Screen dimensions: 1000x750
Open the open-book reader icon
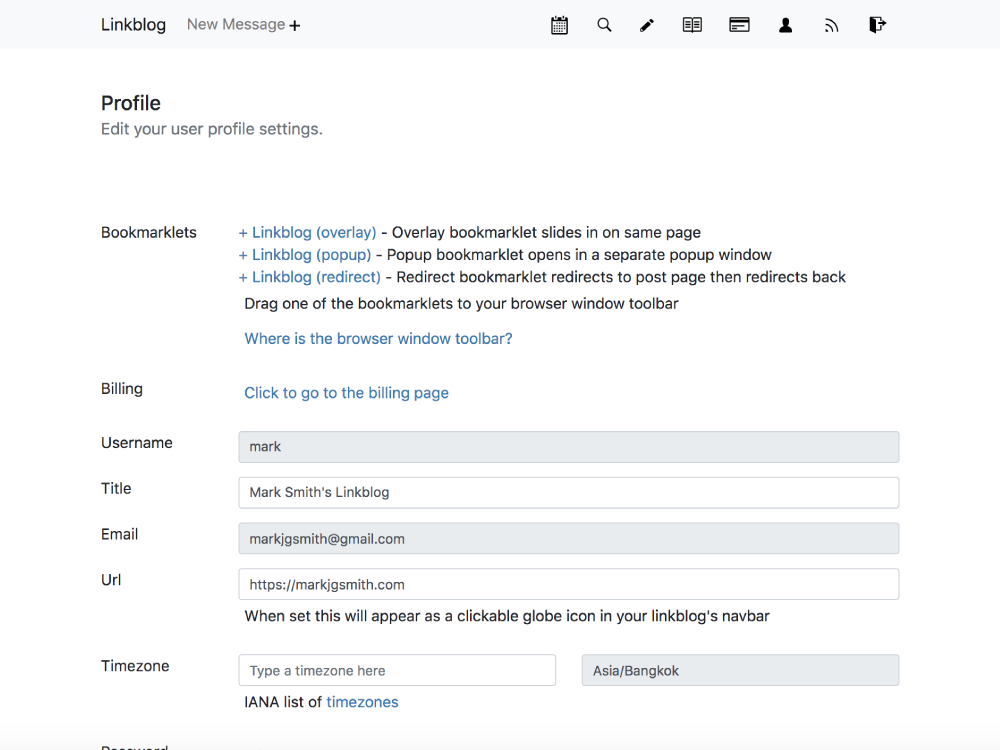click(692, 26)
